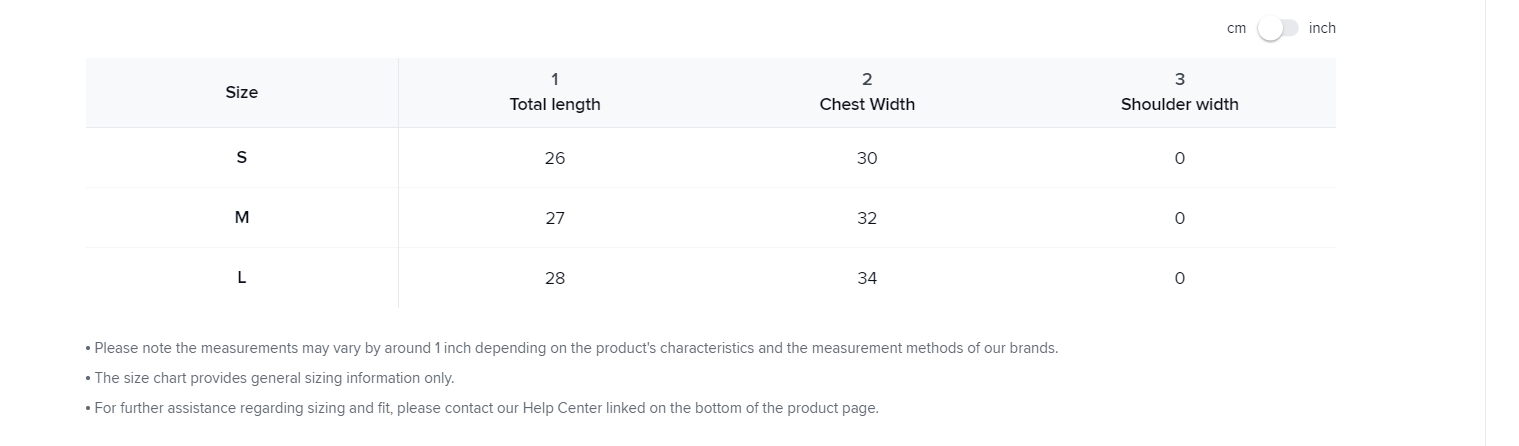Click the Help Center assistance note
The height and width of the screenshot is (446, 1519).
[482, 408]
